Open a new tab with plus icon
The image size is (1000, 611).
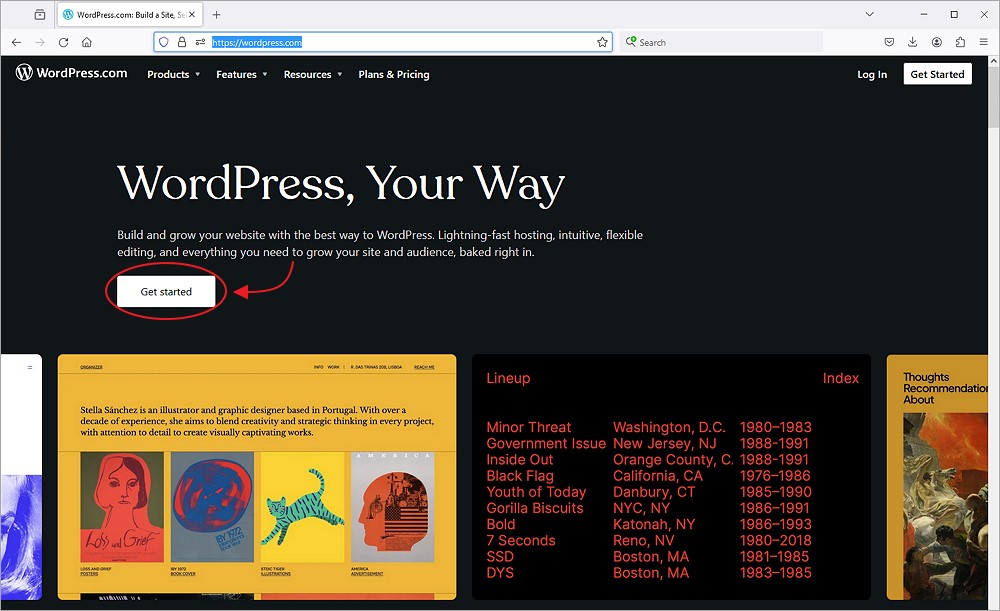coord(216,14)
